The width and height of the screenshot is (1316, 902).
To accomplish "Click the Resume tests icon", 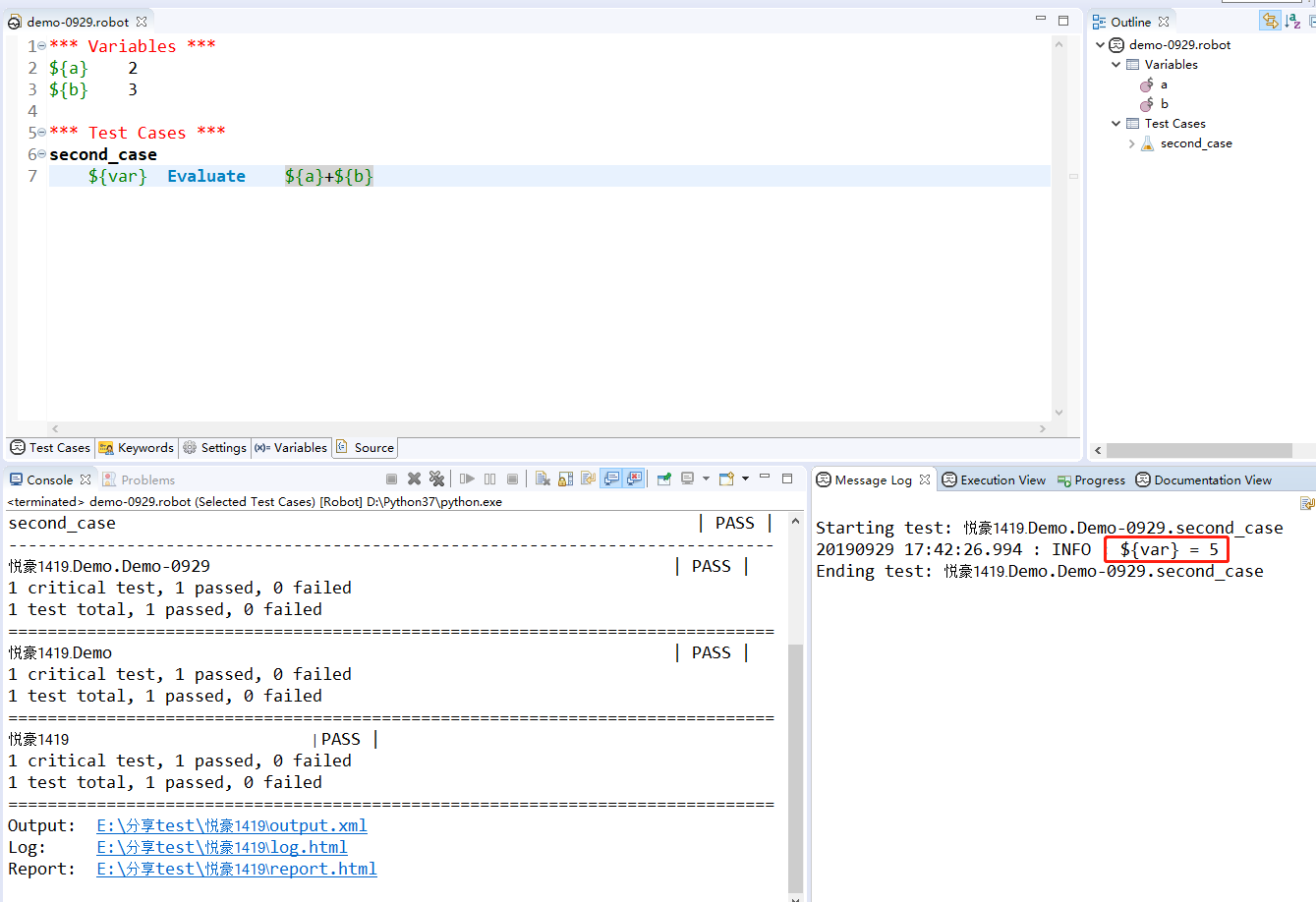I will [467, 479].
